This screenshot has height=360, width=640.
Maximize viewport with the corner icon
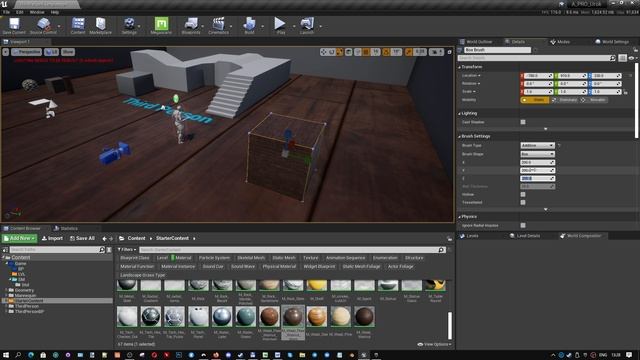pos(449,52)
